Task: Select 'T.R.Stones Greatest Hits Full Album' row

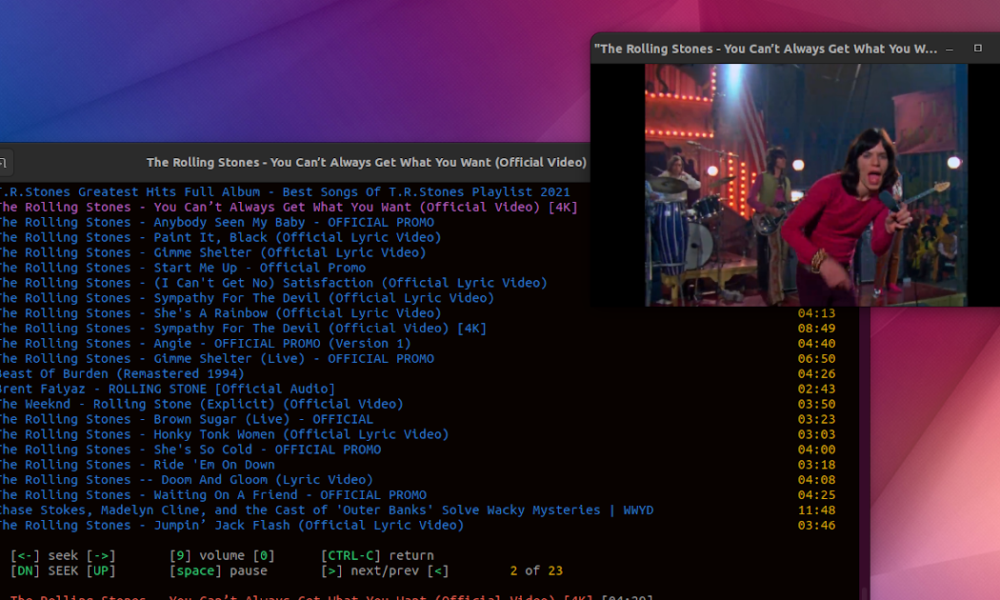Action: 285,192
